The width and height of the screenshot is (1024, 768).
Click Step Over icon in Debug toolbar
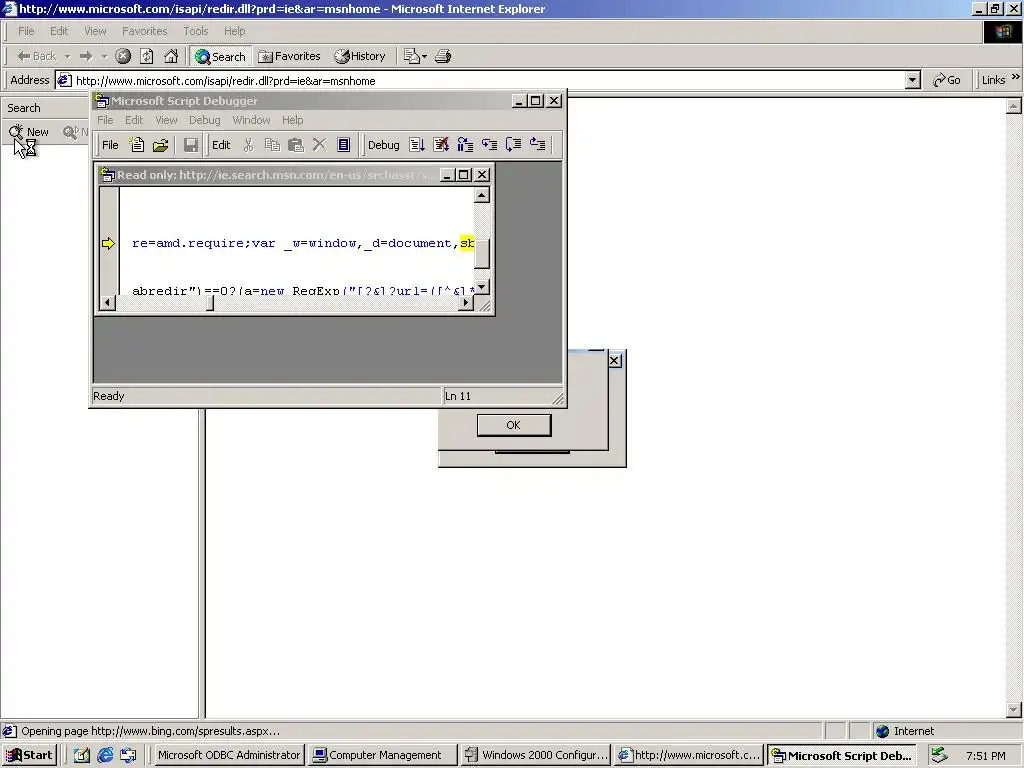pos(513,145)
